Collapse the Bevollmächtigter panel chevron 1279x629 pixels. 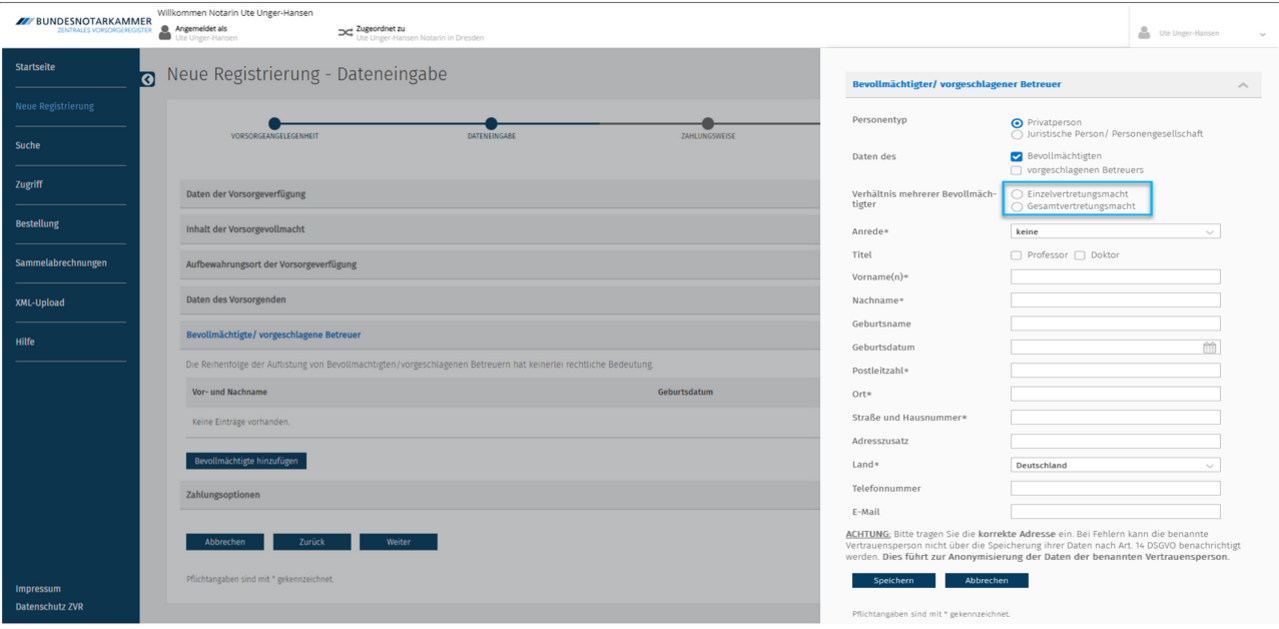tap(1243, 85)
